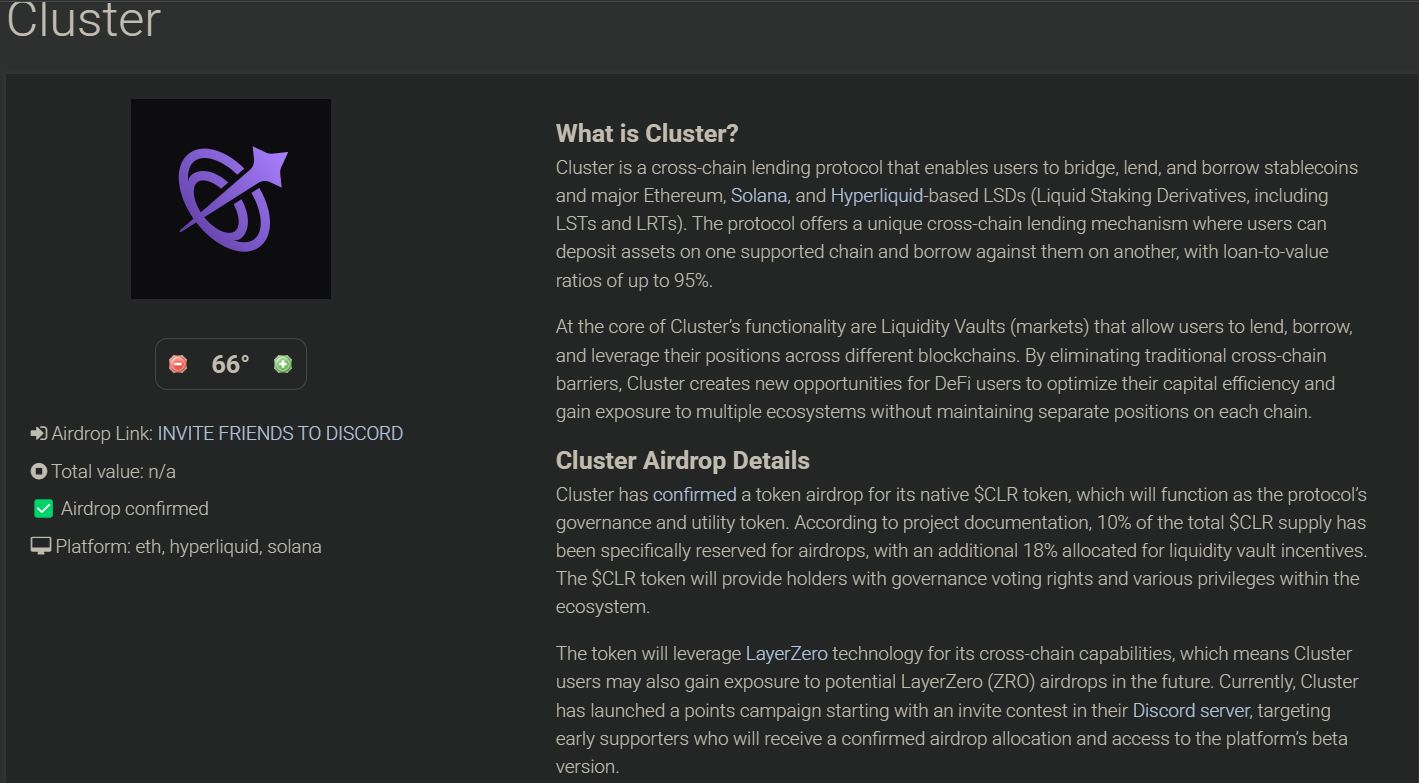Click the Platform monitor icon

41,547
